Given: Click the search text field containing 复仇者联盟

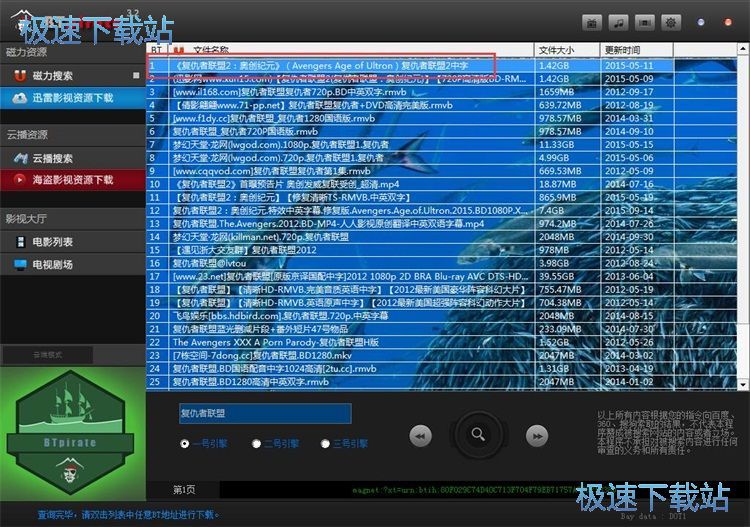Looking at the screenshot, I should [264, 413].
